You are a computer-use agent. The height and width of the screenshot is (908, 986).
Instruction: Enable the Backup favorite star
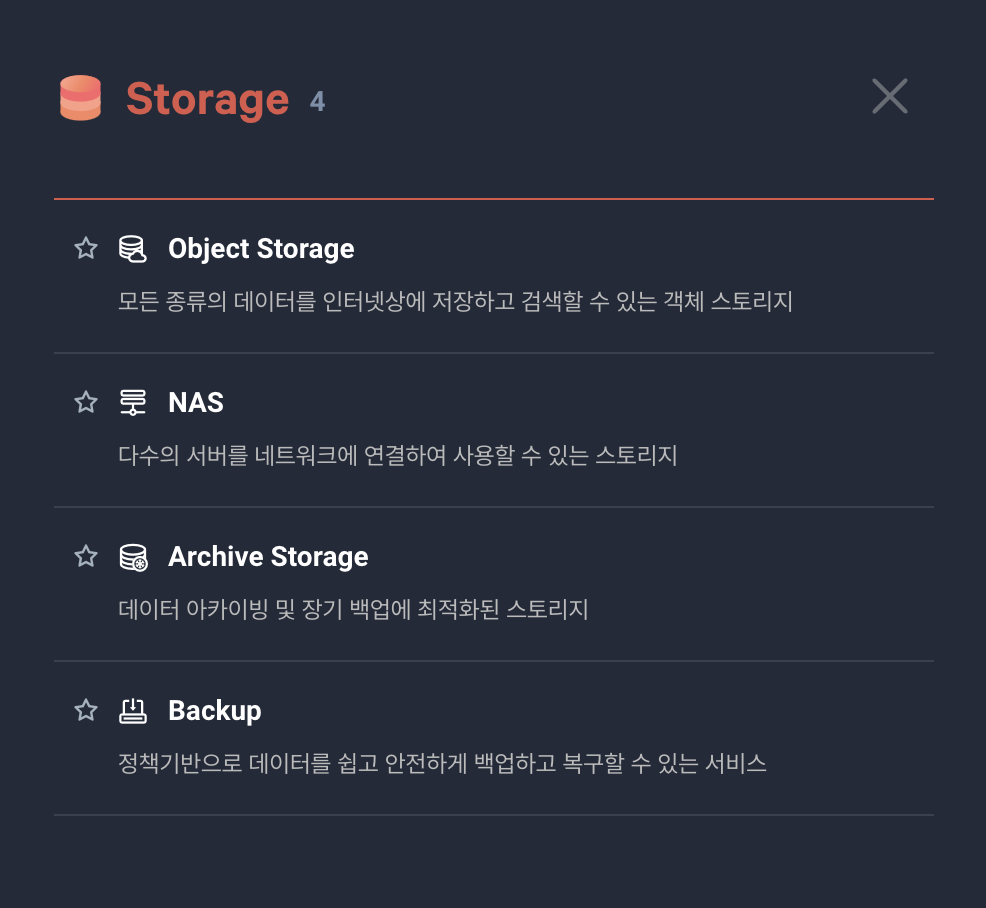tap(85, 711)
